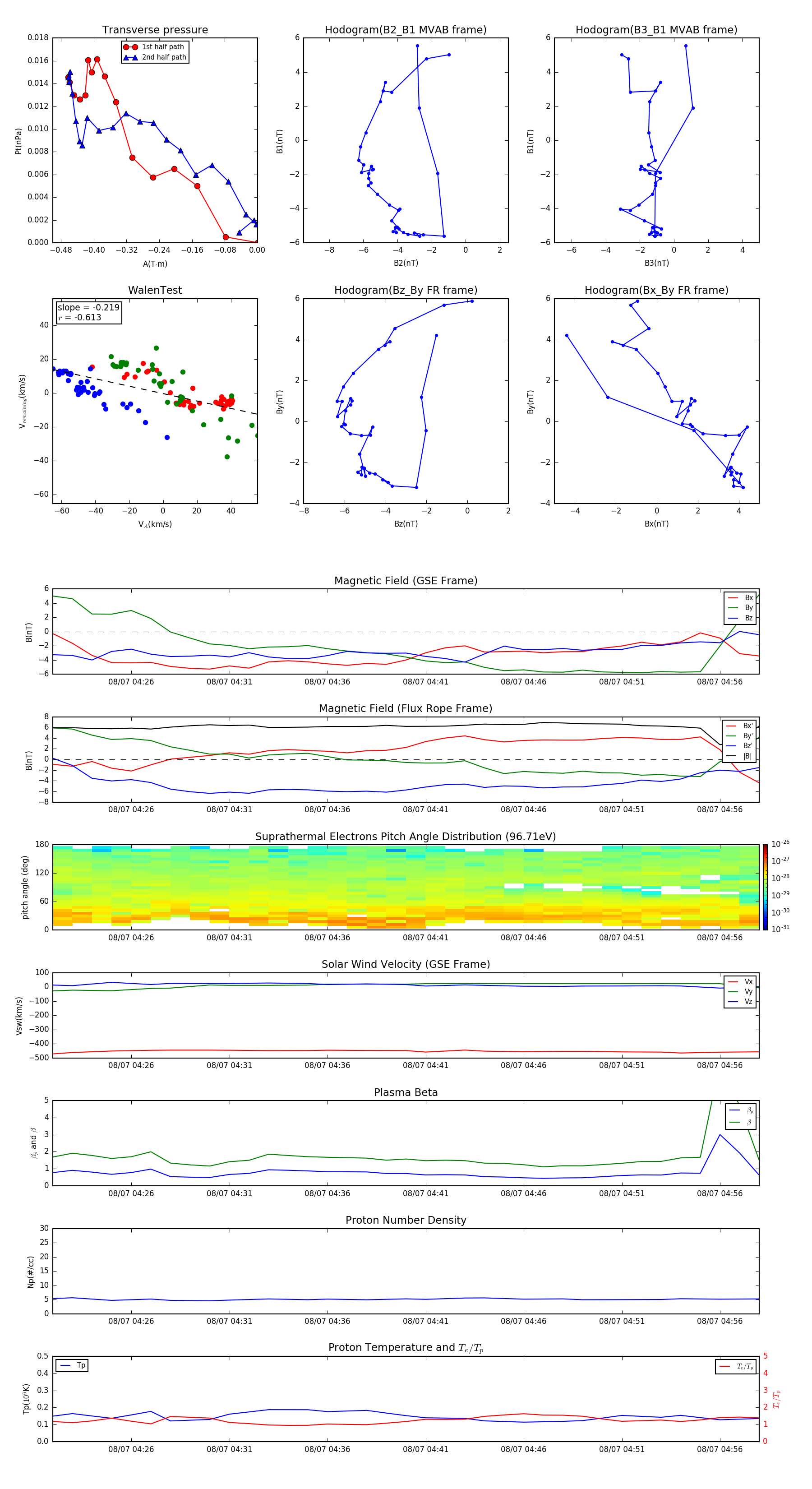
Task: Click the pitch angle spectrogram colorbar
Action: click(765, 887)
